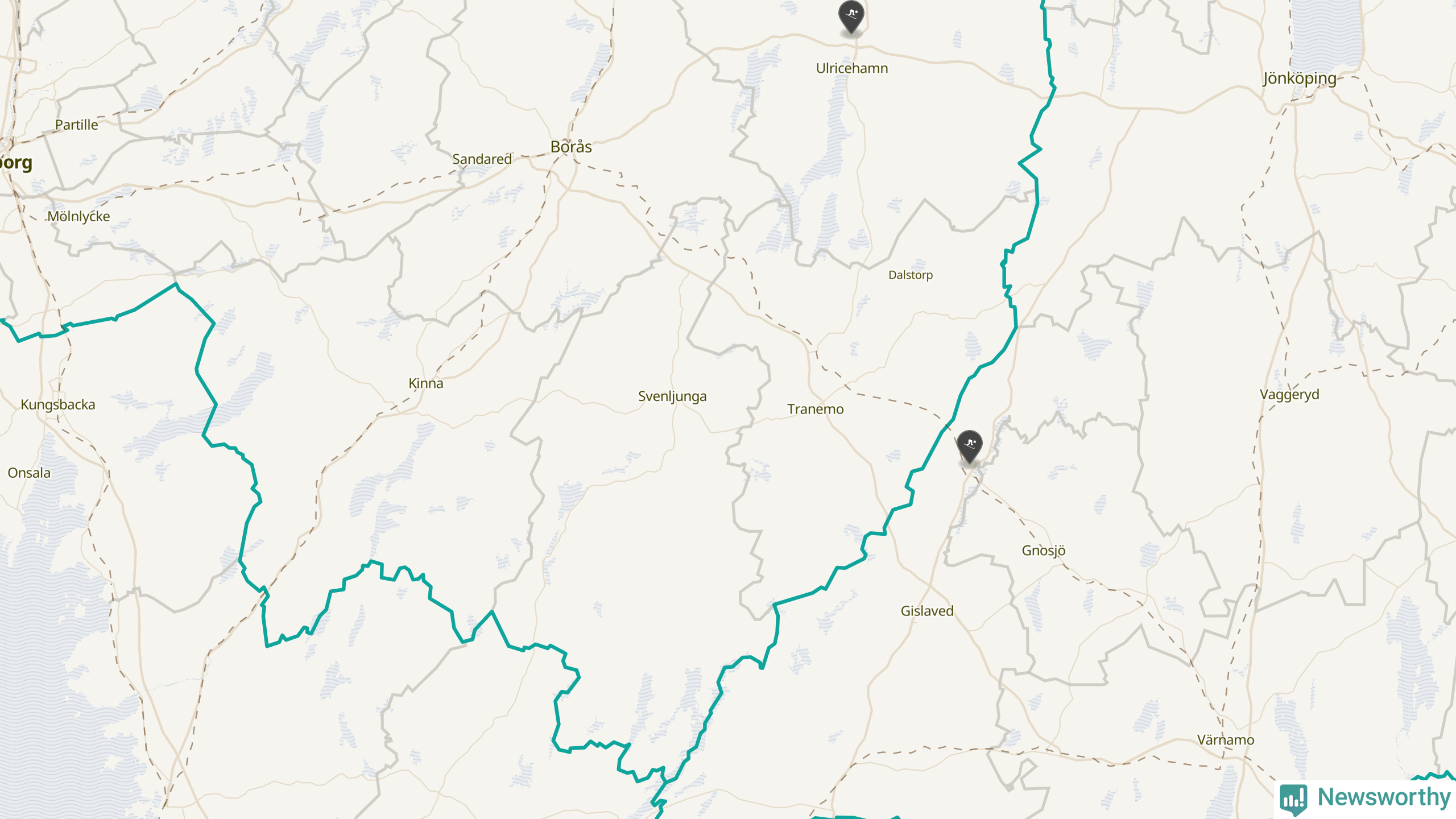This screenshot has height=819, width=1456.
Task: Click the ski marker near Gnosjö
Action: click(x=970, y=447)
